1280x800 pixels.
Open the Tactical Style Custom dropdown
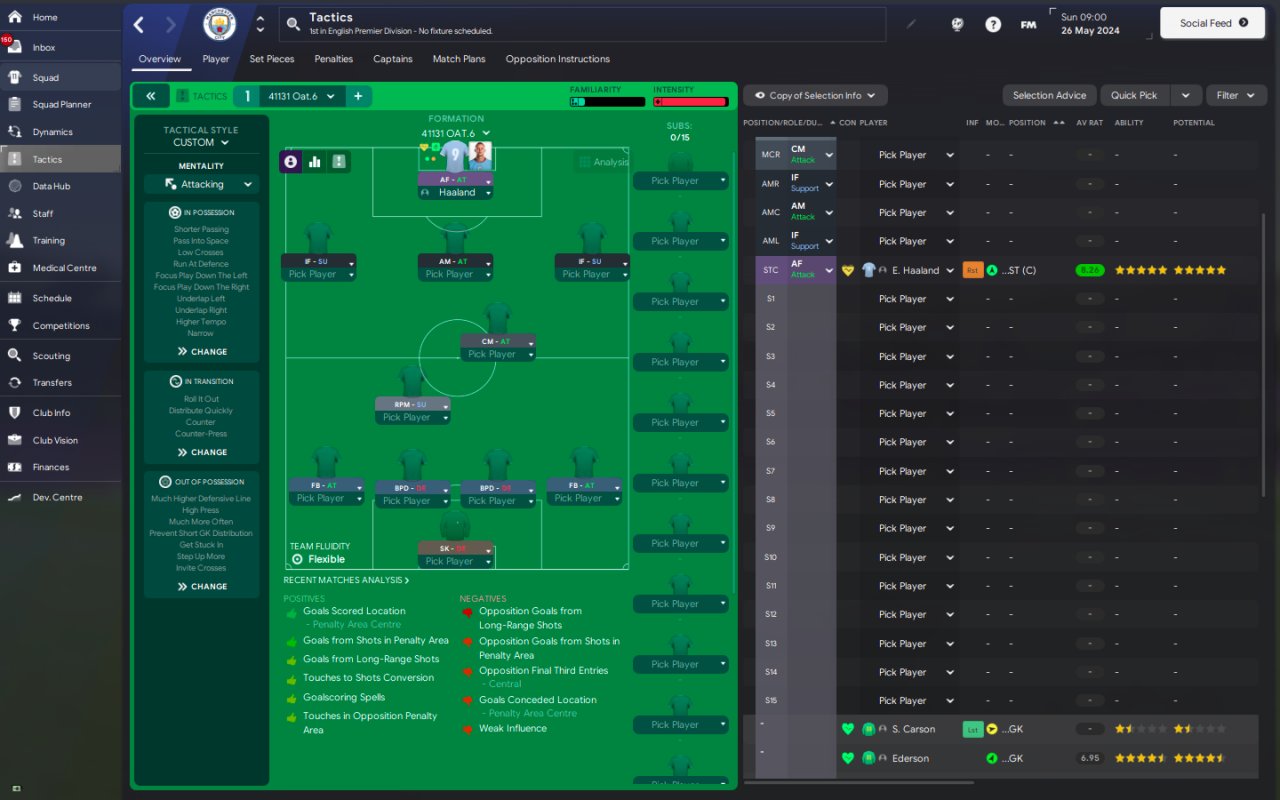[201, 142]
